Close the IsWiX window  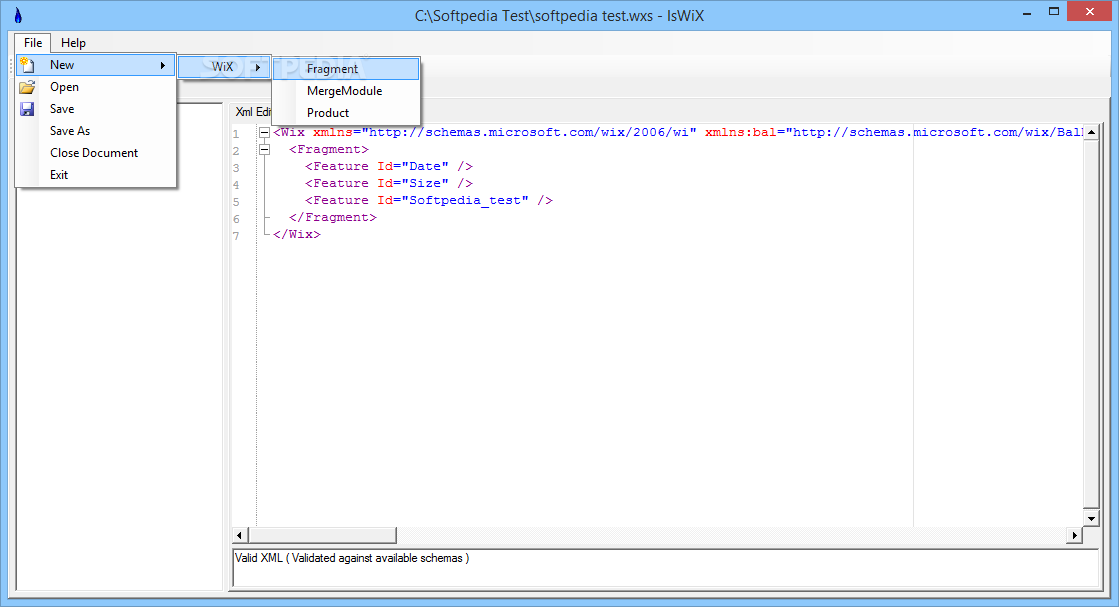coord(1090,11)
